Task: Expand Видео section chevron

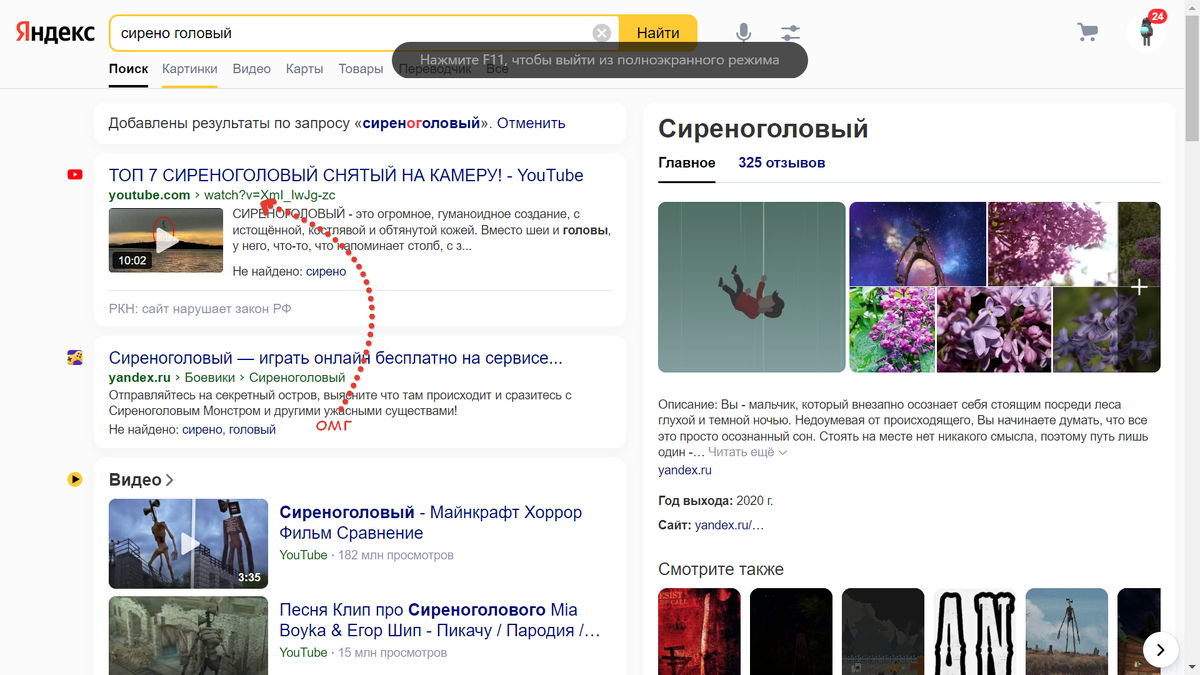Action: point(170,480)
